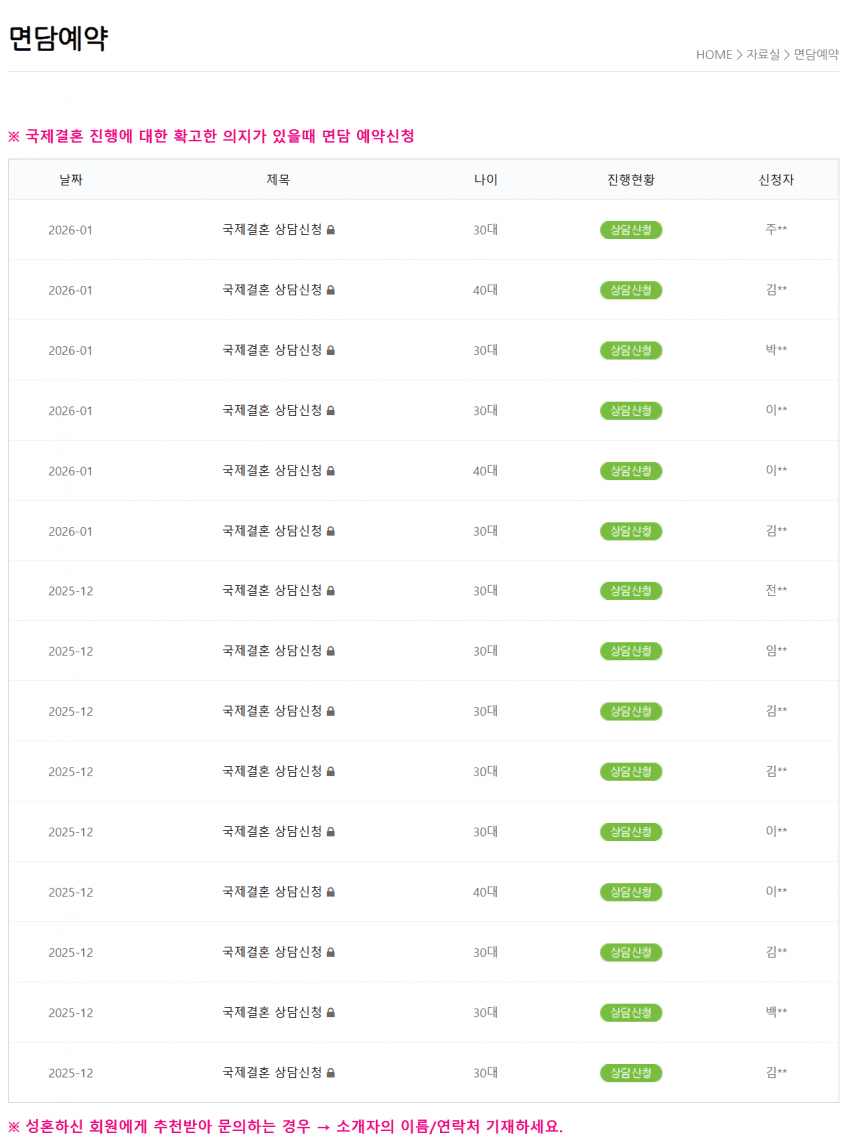Open 국제결혼 상담신청 post by 주**
Screen dimensions: 850x1139
(272, 230)
